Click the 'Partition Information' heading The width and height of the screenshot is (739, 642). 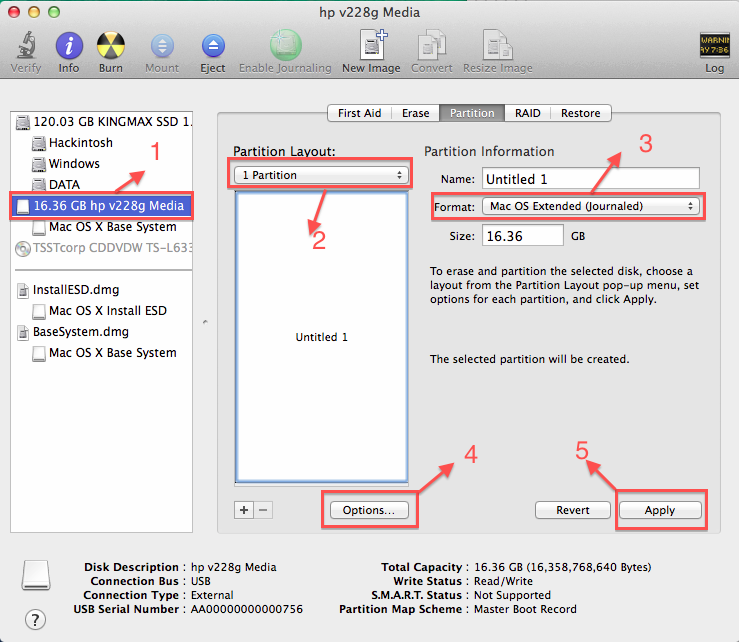[489, 151]
